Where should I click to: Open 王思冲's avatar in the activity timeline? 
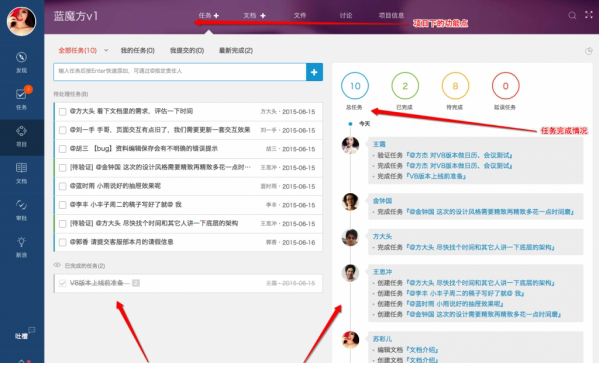click(x=350, y=273)
